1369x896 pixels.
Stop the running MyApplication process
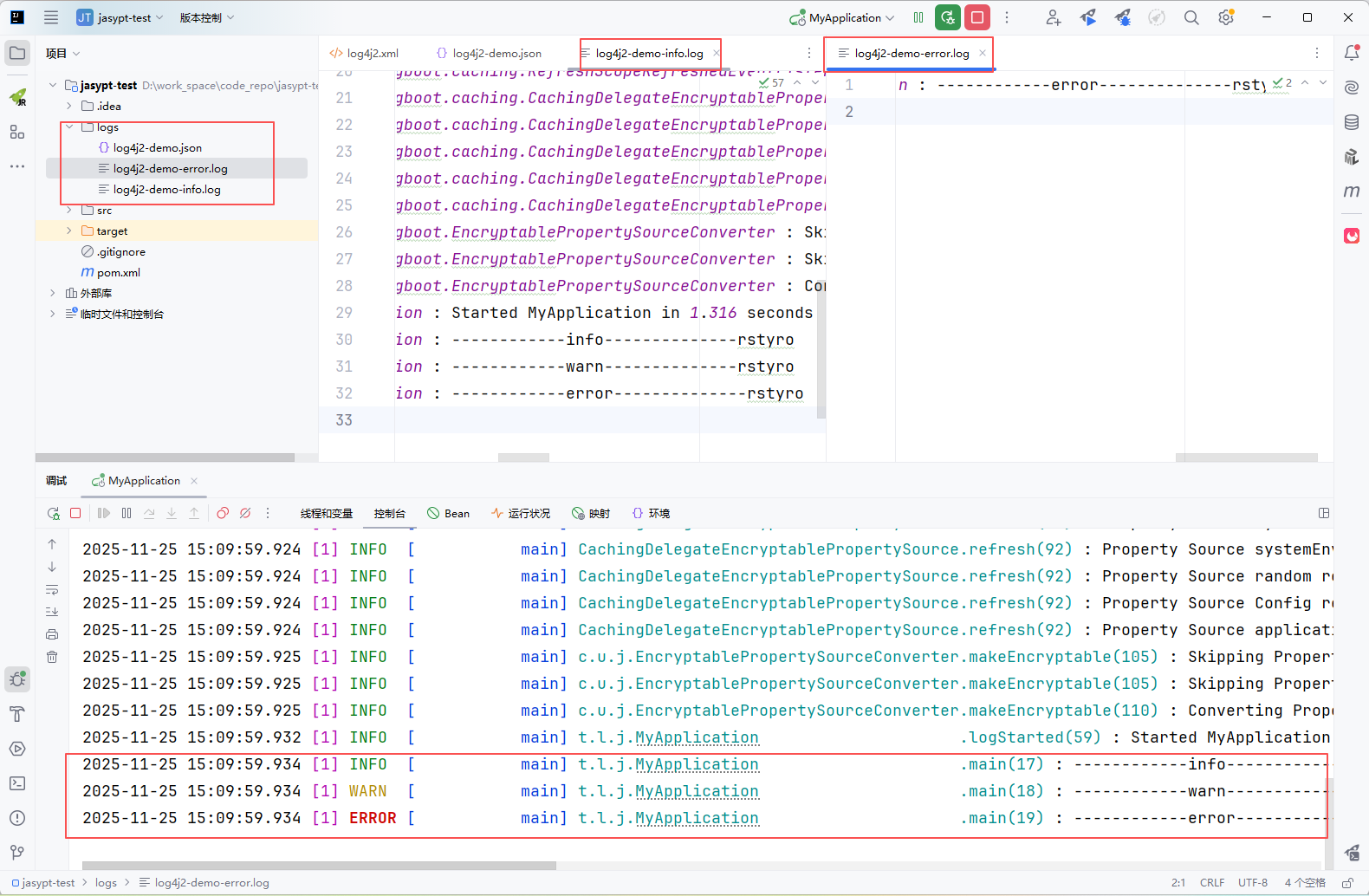(977, 17)
